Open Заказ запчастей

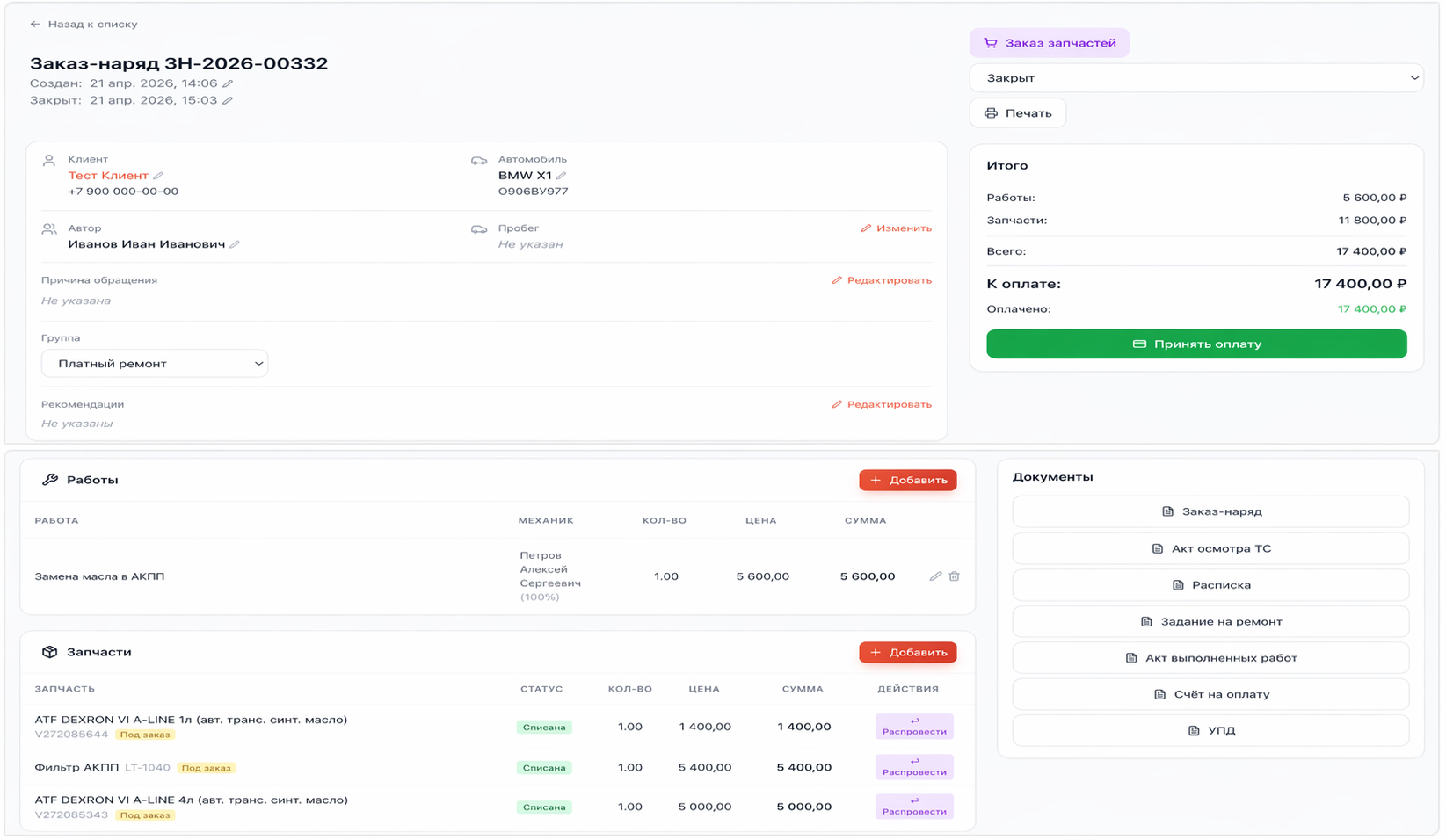tap(1050, 43)
